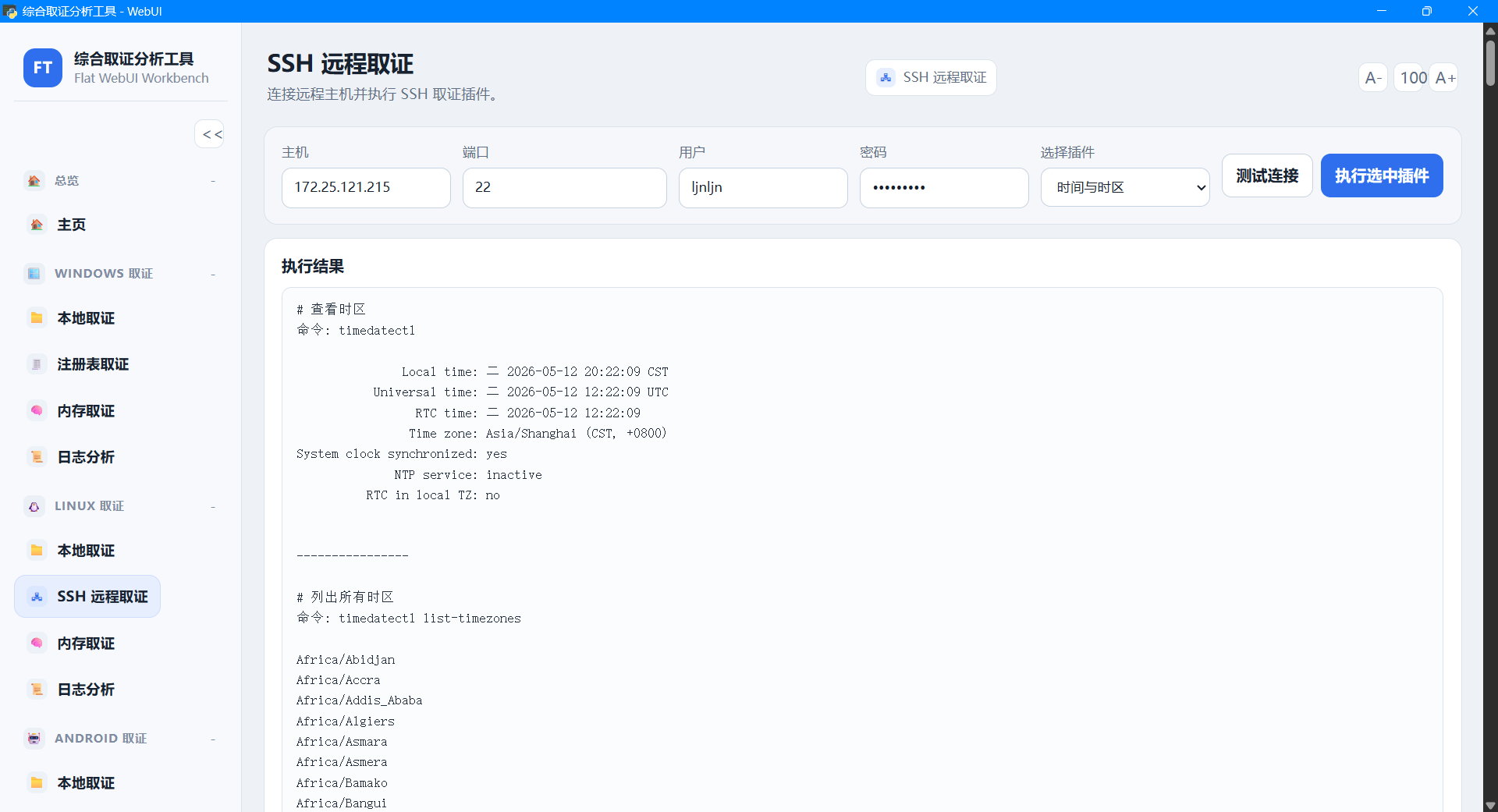Click the scrollbar down arrow
Image resolution: width=1498 pixels, height=812 pixels.
[1490, 806]
